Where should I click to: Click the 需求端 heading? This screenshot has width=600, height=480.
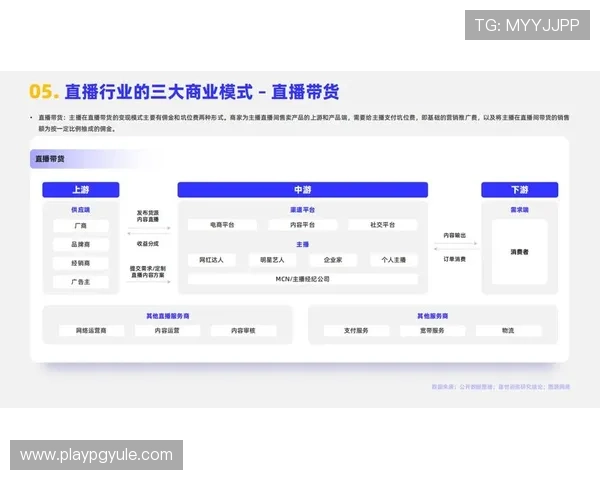519,210
